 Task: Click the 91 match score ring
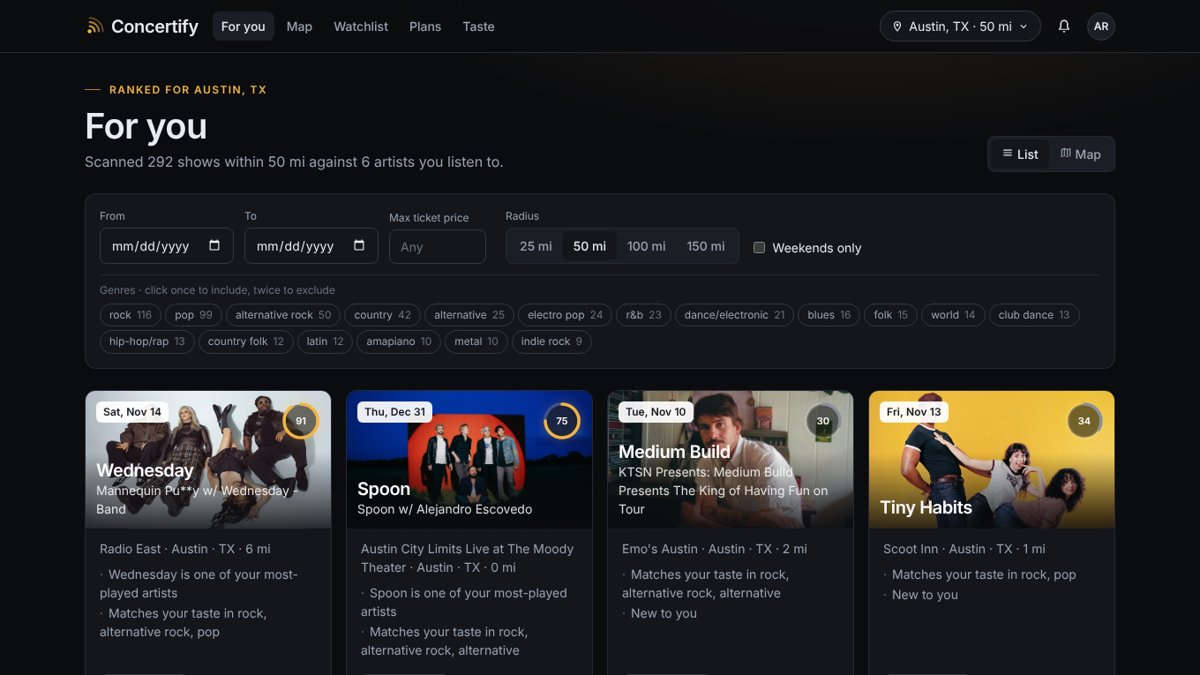[301, 421]
